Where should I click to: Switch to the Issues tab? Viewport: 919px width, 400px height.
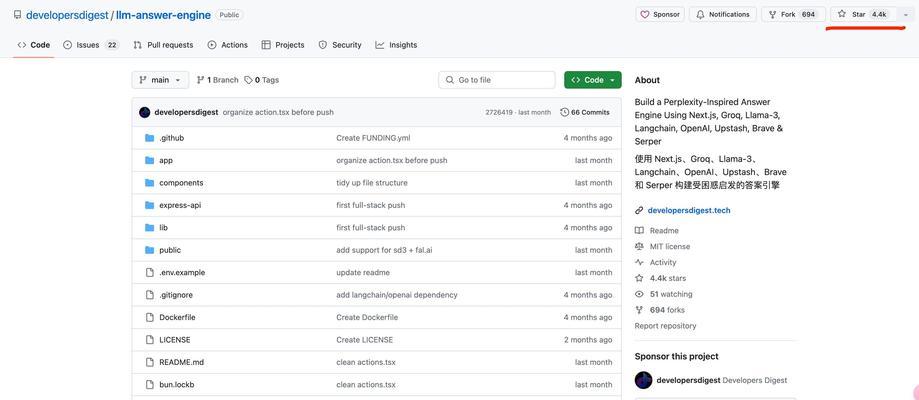(91, 45)
